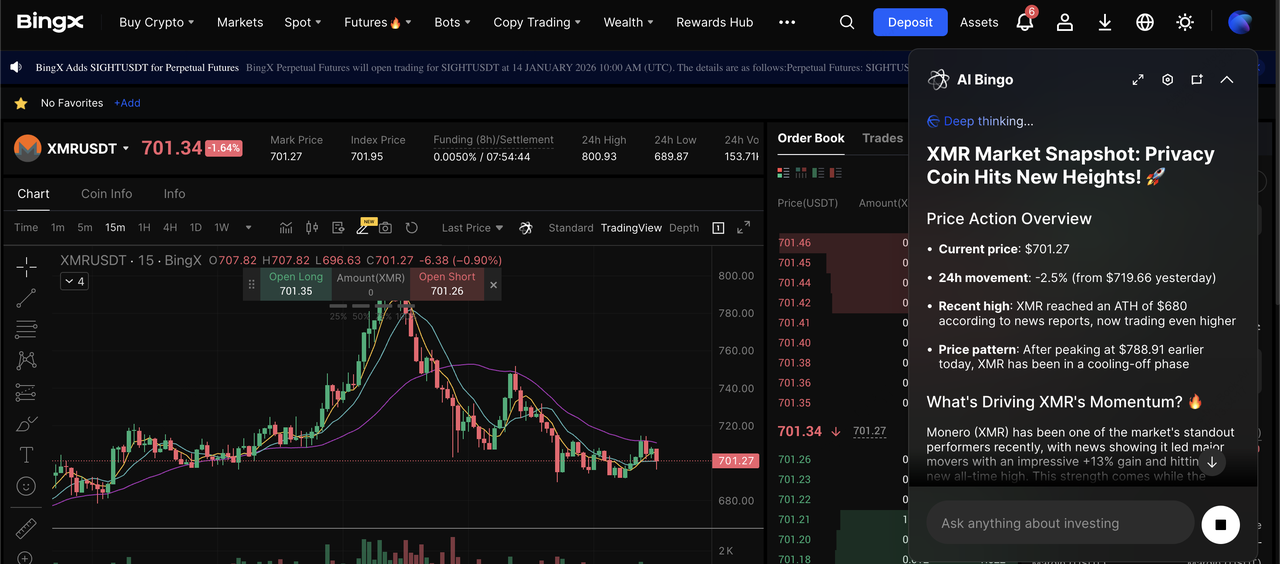Open the AI Bingo settings icon
Image resolution: width=1280 pixels, height=564 pixels.
1167,80
